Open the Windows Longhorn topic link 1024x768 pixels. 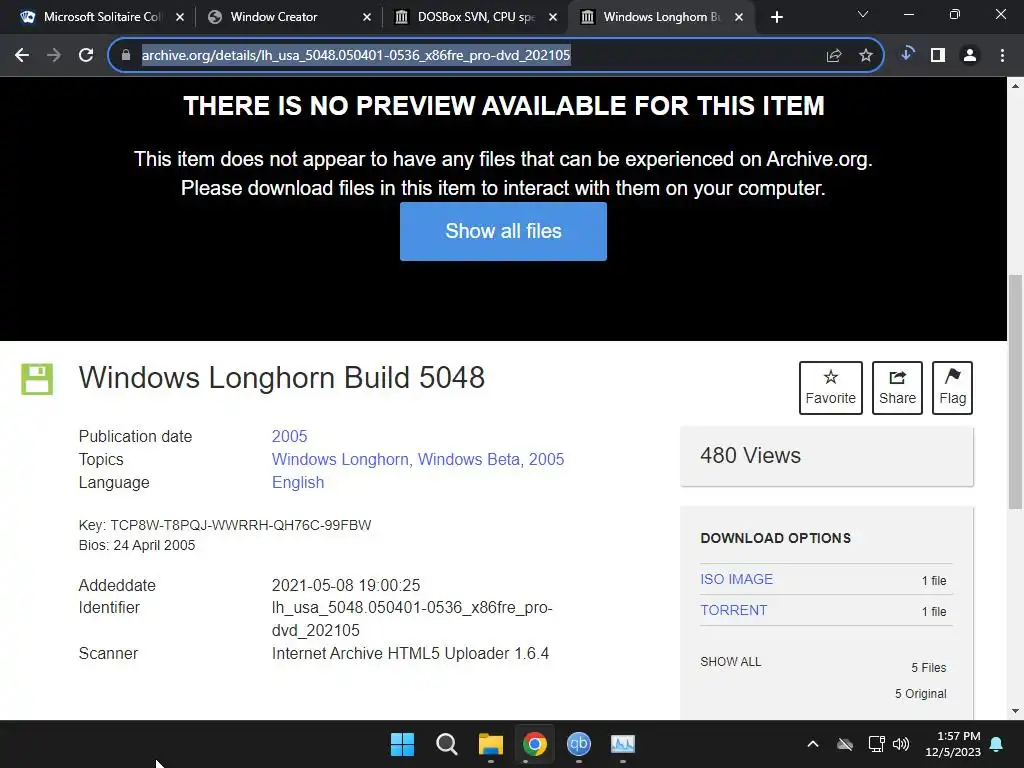click(342, 460)
